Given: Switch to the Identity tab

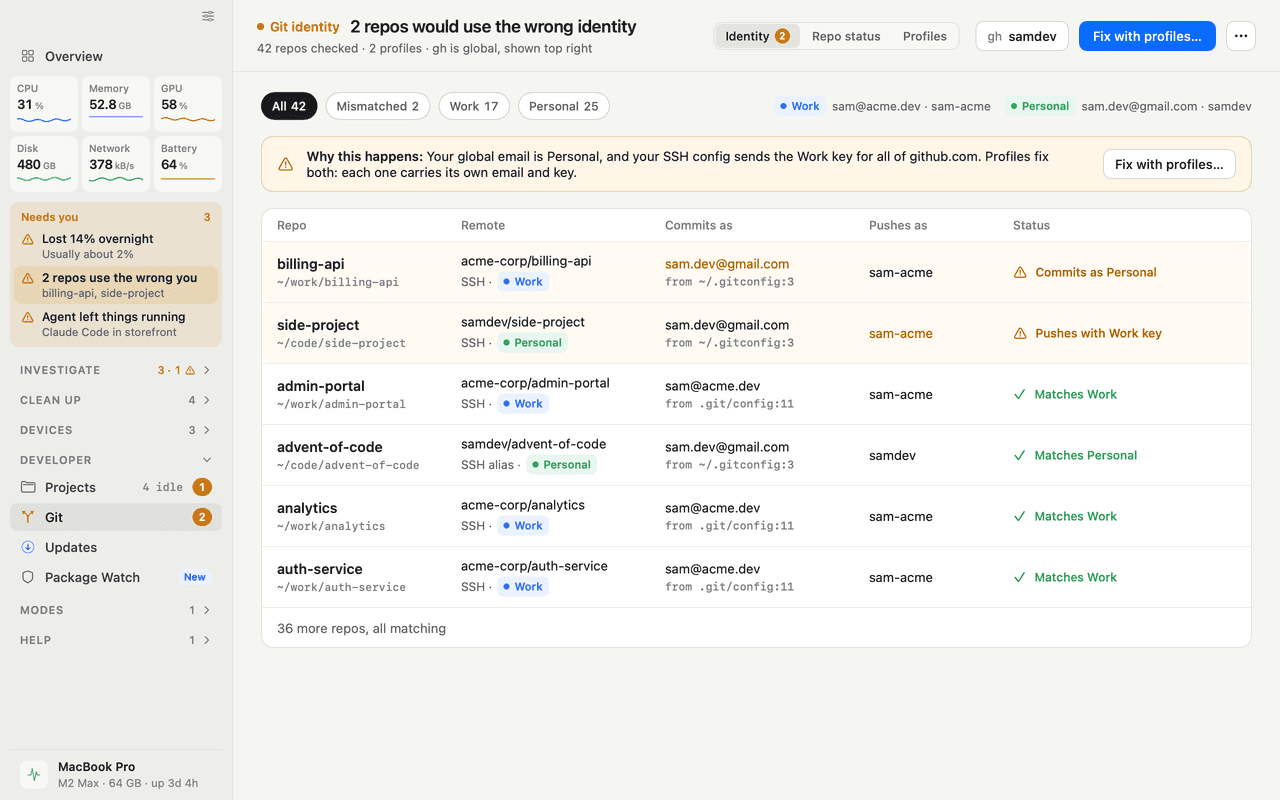Looking at the screenshot, I should 757,36.
